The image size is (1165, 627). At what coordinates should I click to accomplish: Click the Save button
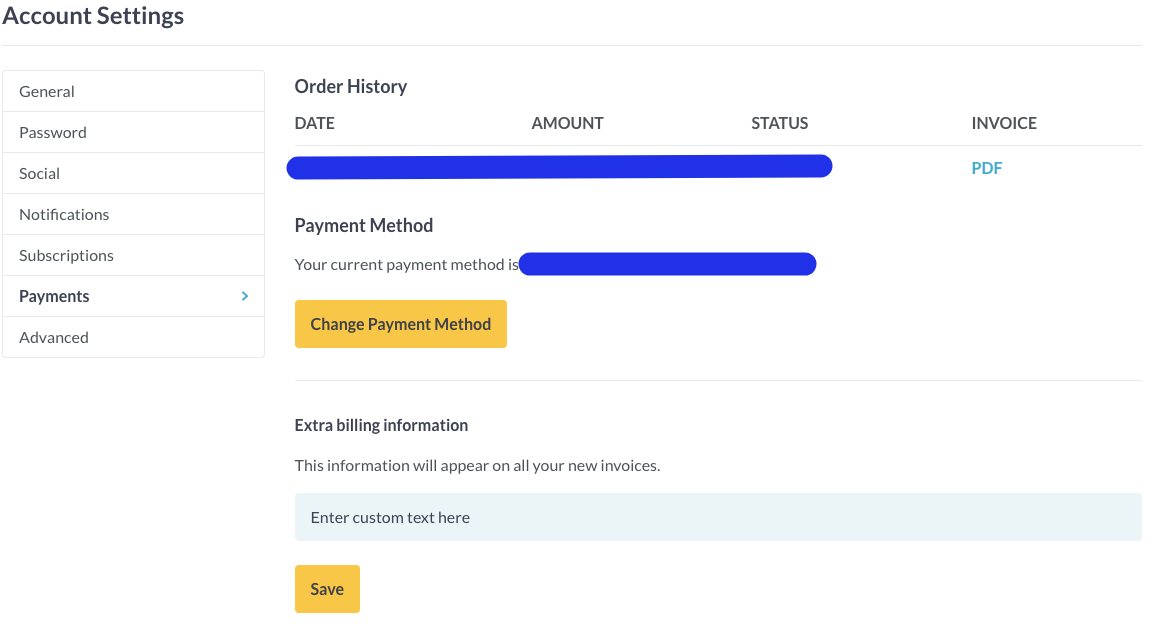[327, 589]
